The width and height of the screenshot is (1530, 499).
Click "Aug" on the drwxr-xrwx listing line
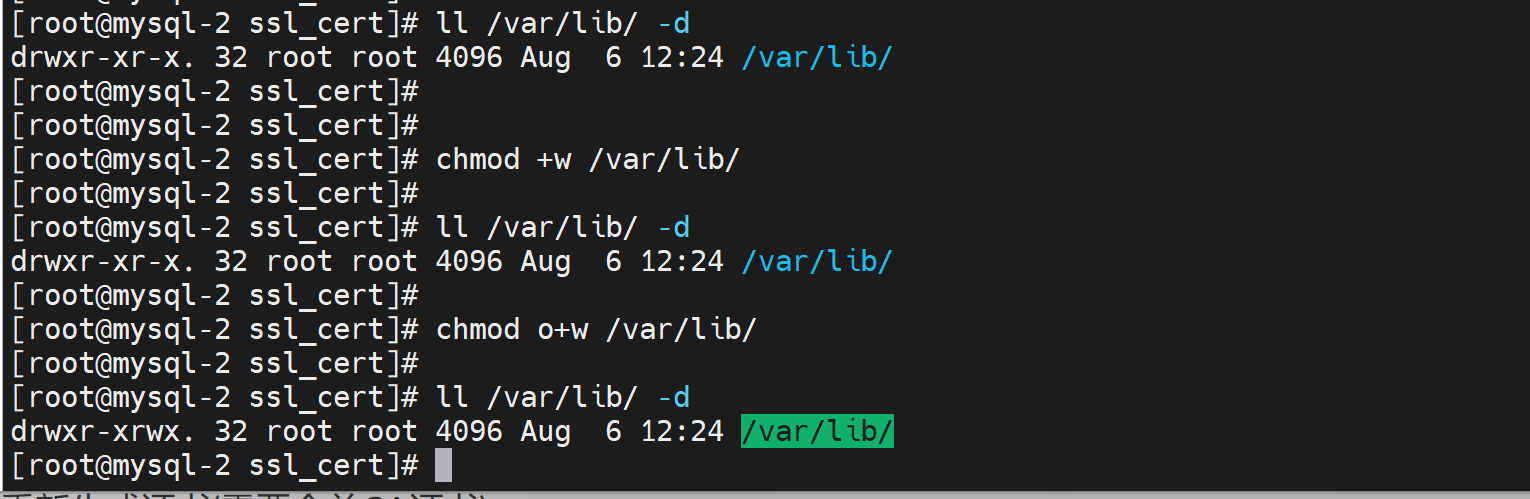click(545, 432)
